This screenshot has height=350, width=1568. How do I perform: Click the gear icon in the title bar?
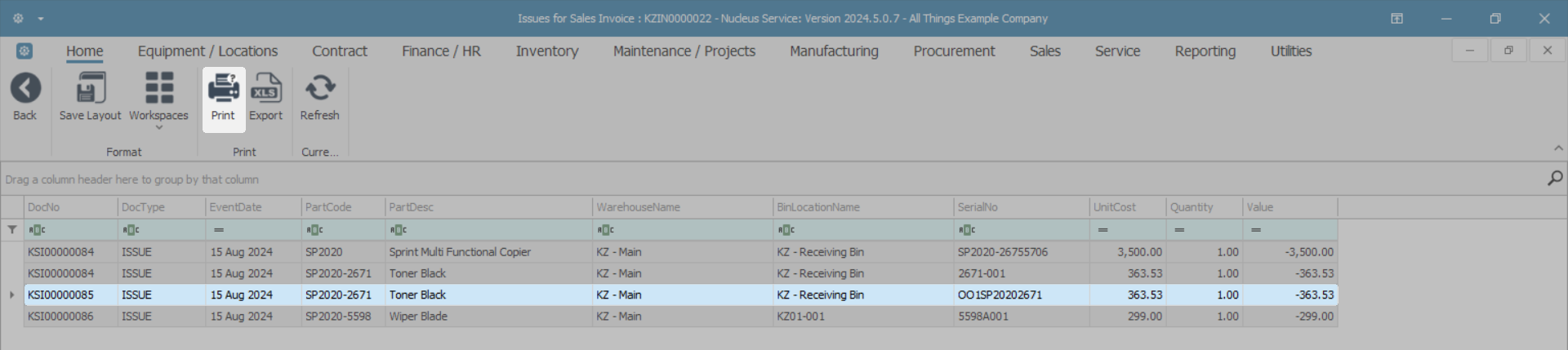[x=18, y=18]
